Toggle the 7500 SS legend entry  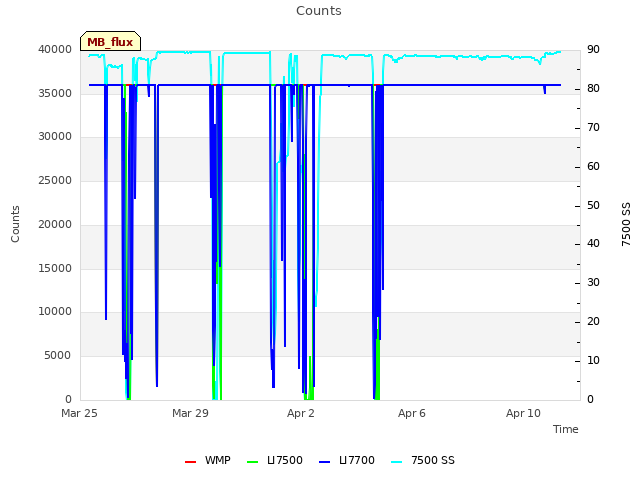pyautogui.click(x=423, y=460)
